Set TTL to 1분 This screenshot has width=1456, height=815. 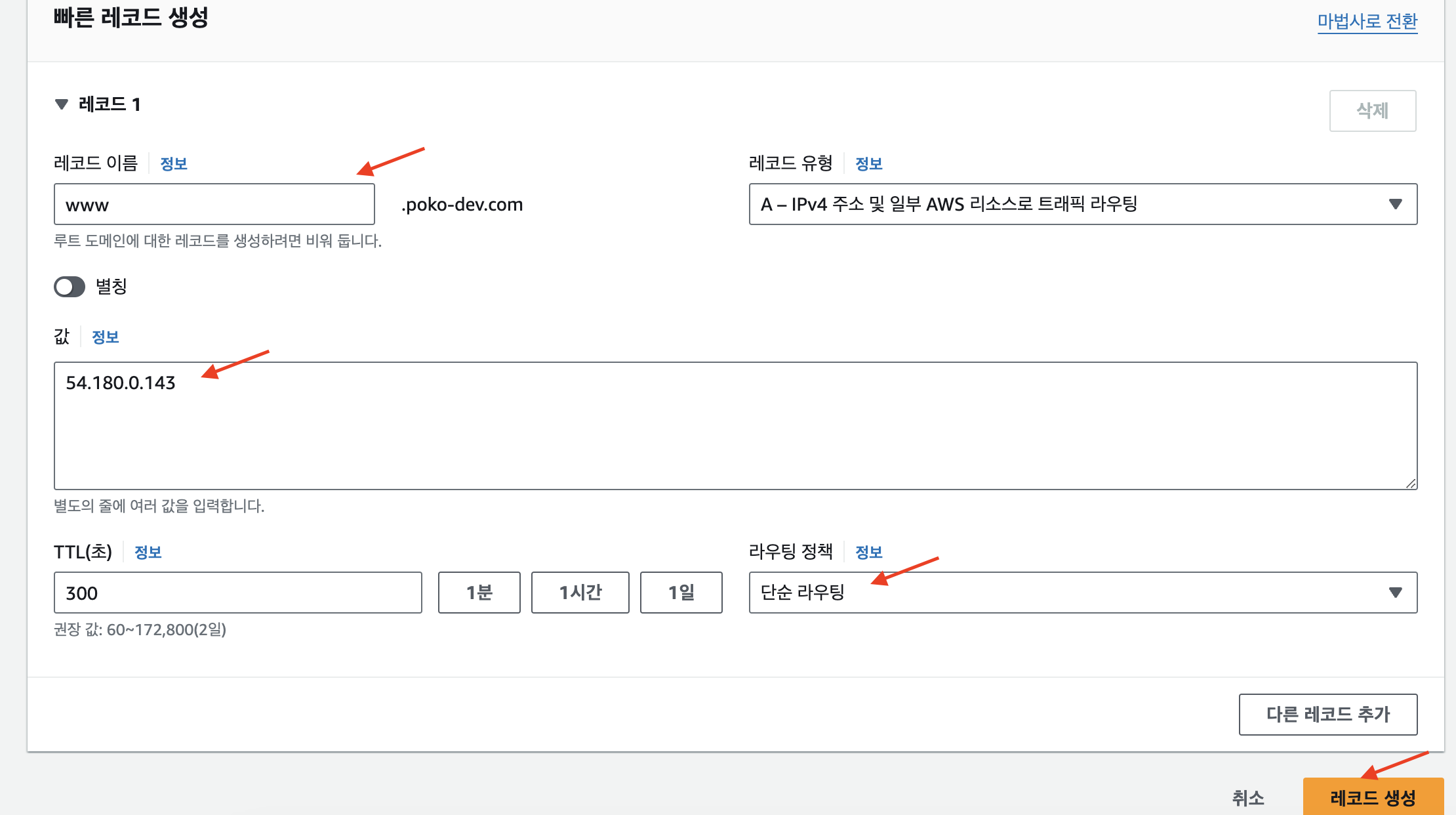(479, 593)
